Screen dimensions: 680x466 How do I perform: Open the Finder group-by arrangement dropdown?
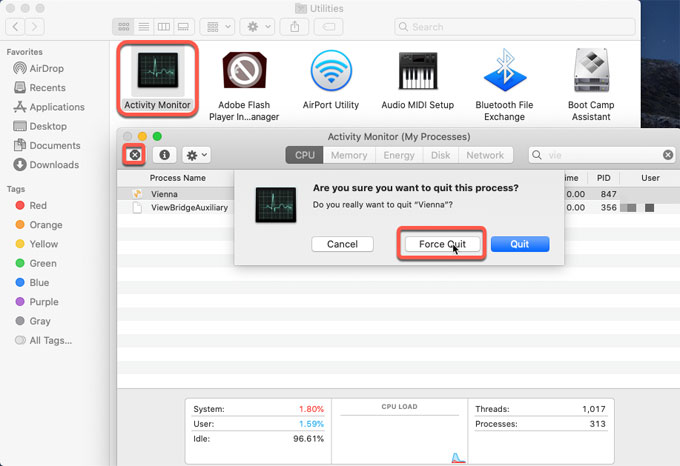pos(217,27)
